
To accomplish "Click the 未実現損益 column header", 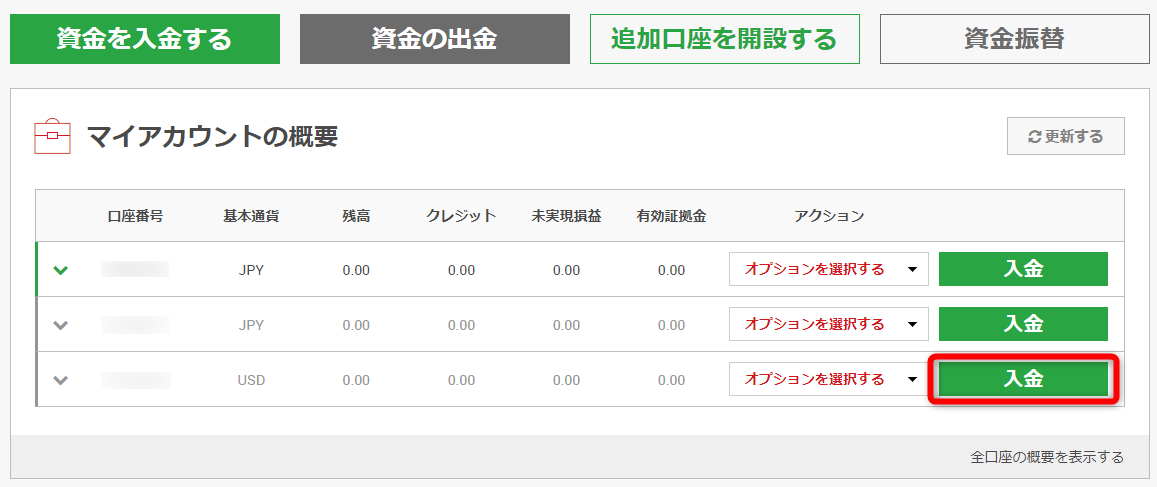I will pyautogui.click(x=567, y=216).
